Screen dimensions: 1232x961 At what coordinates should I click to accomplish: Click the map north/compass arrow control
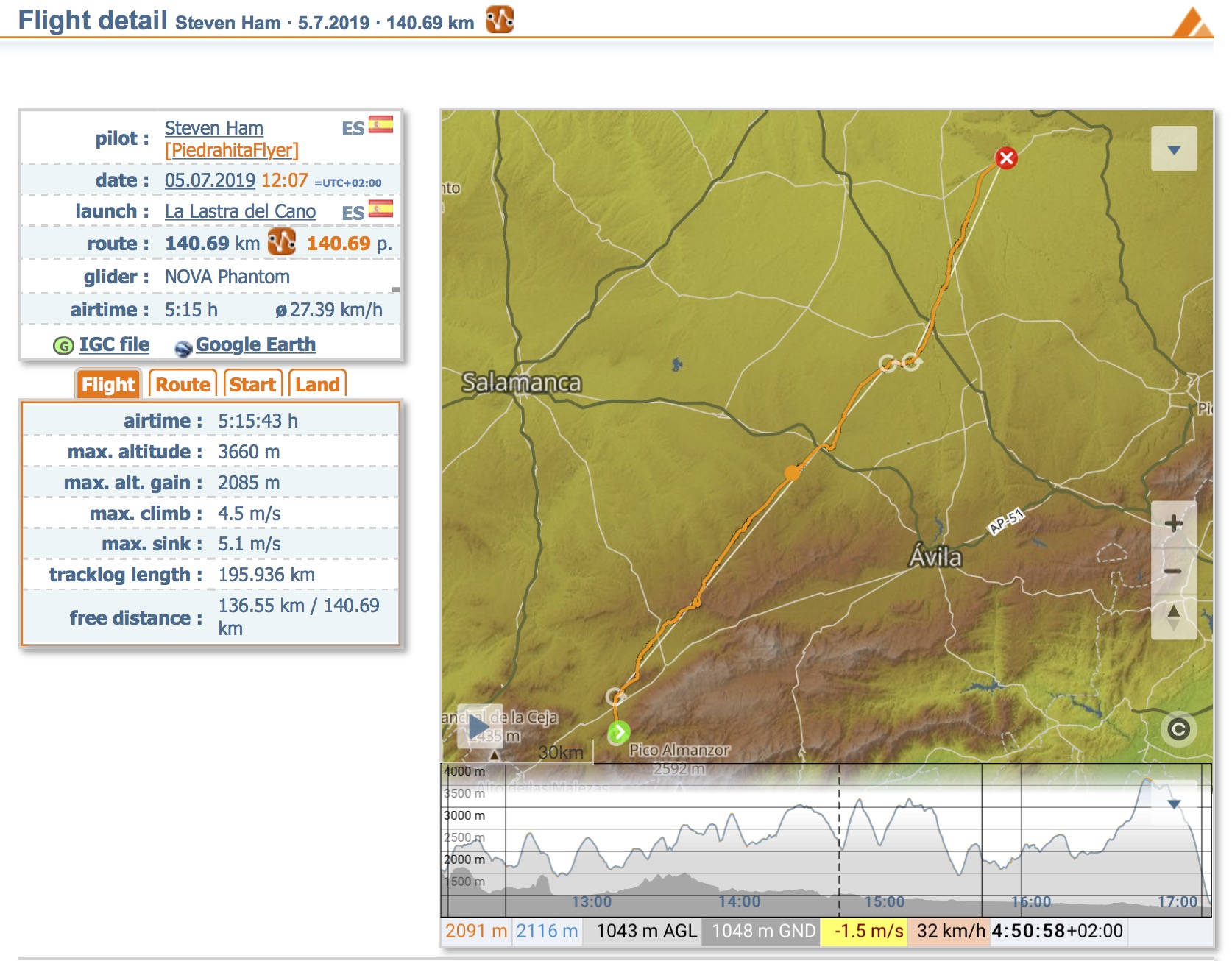click(1174, 617)
